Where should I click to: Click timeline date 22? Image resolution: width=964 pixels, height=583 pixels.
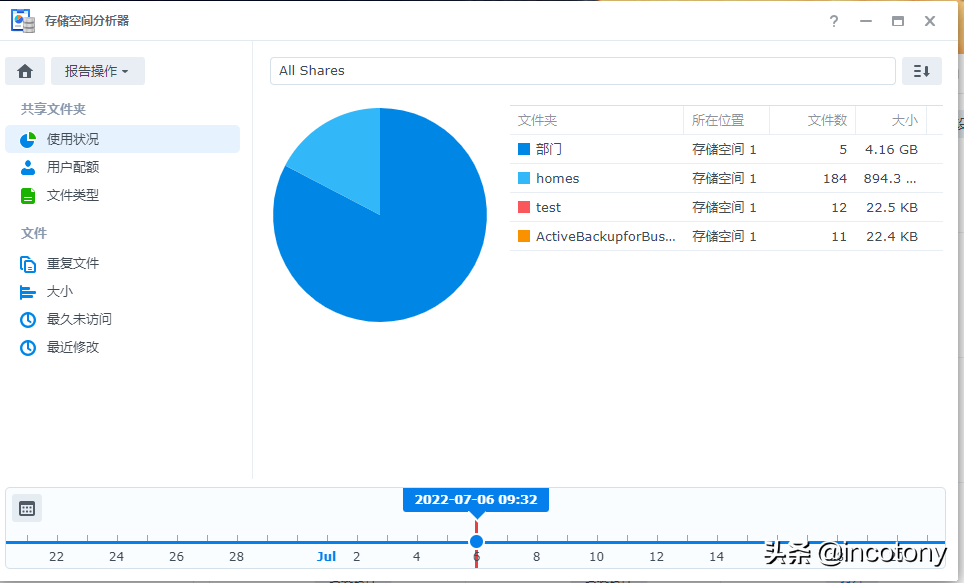57,557
